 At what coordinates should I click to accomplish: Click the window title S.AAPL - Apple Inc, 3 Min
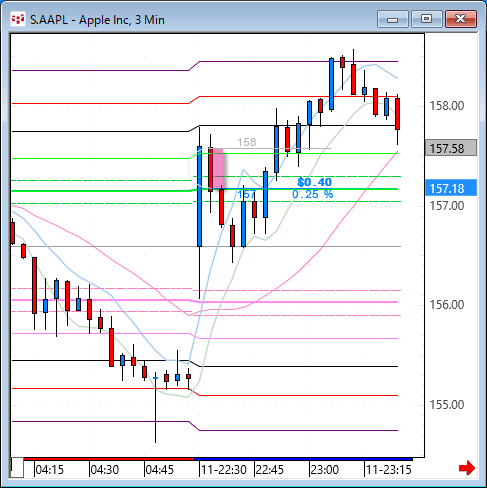[97, 20]
